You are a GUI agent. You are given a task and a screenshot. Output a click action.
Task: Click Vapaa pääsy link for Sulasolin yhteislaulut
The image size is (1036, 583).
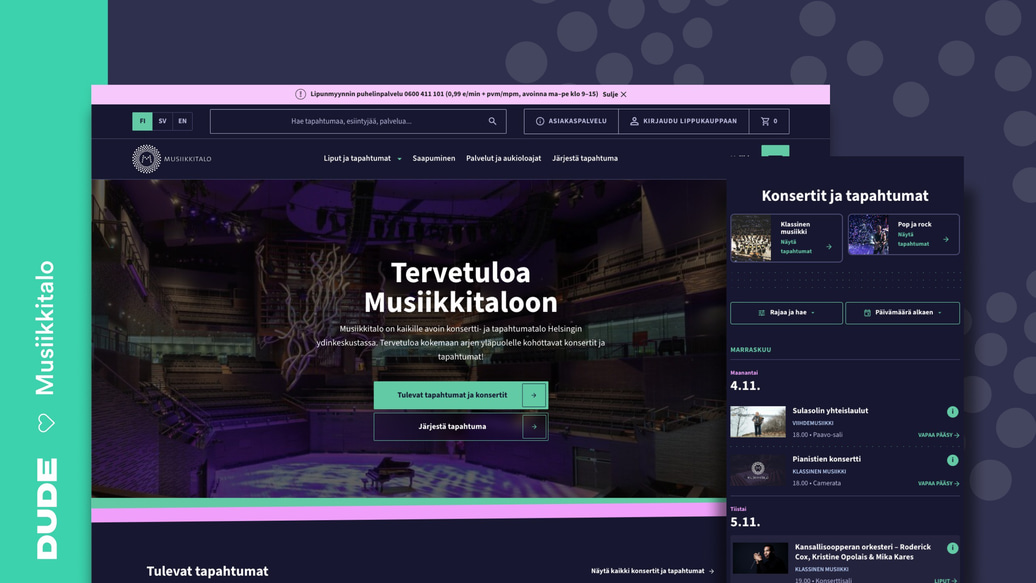point(938,435)
